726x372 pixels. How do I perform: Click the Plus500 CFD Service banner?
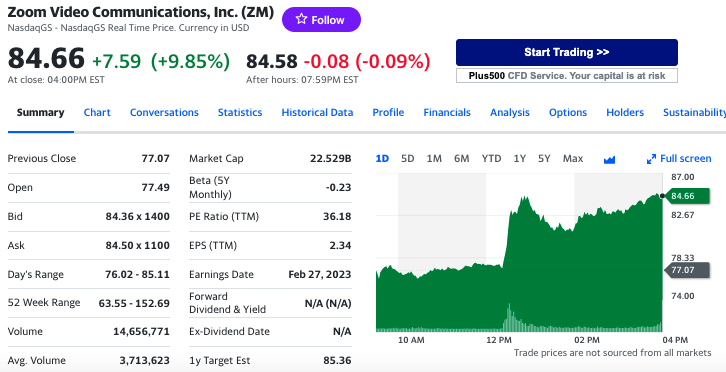tap(567, 76)
